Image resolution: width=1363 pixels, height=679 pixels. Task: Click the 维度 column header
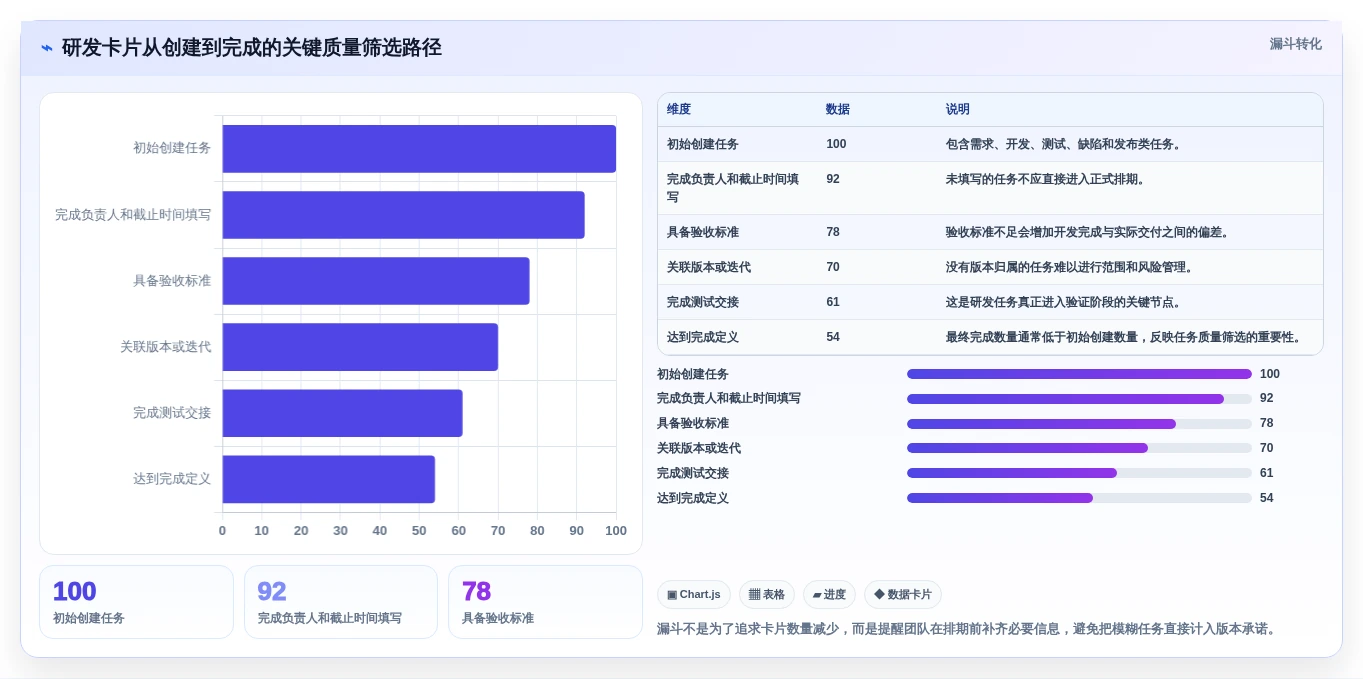tap(679, 110)
